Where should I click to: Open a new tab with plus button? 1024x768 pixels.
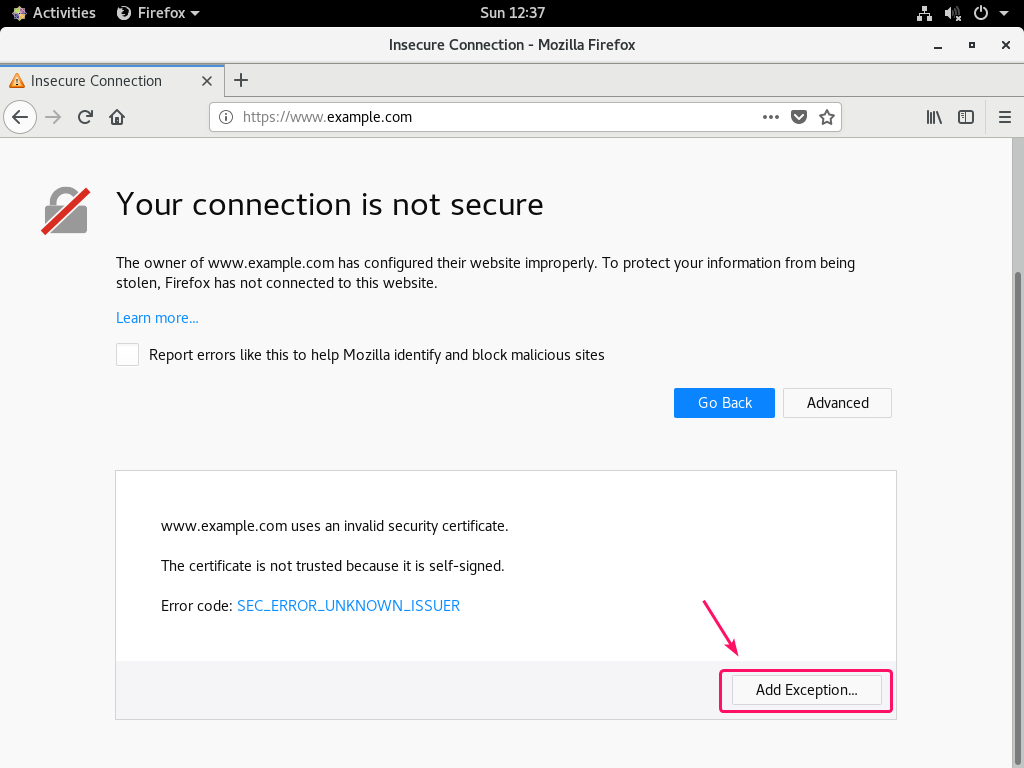click(x=240, y=81)
